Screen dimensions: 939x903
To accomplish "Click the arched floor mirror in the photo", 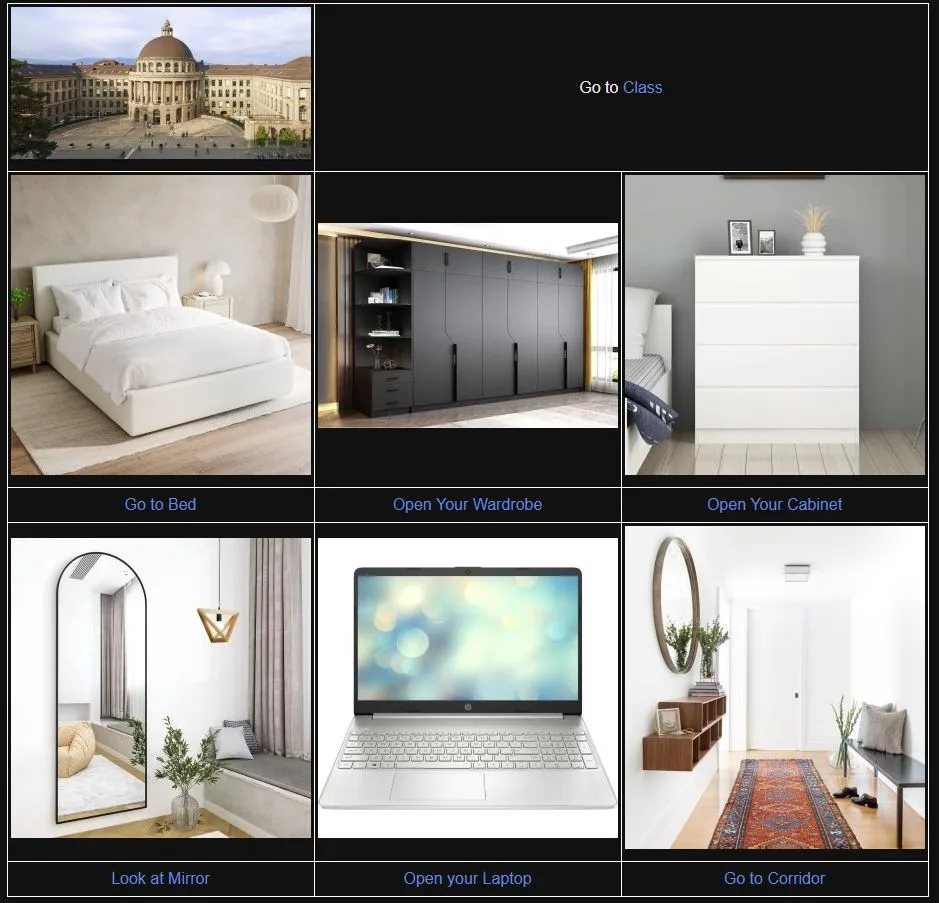I will (101, 690).
